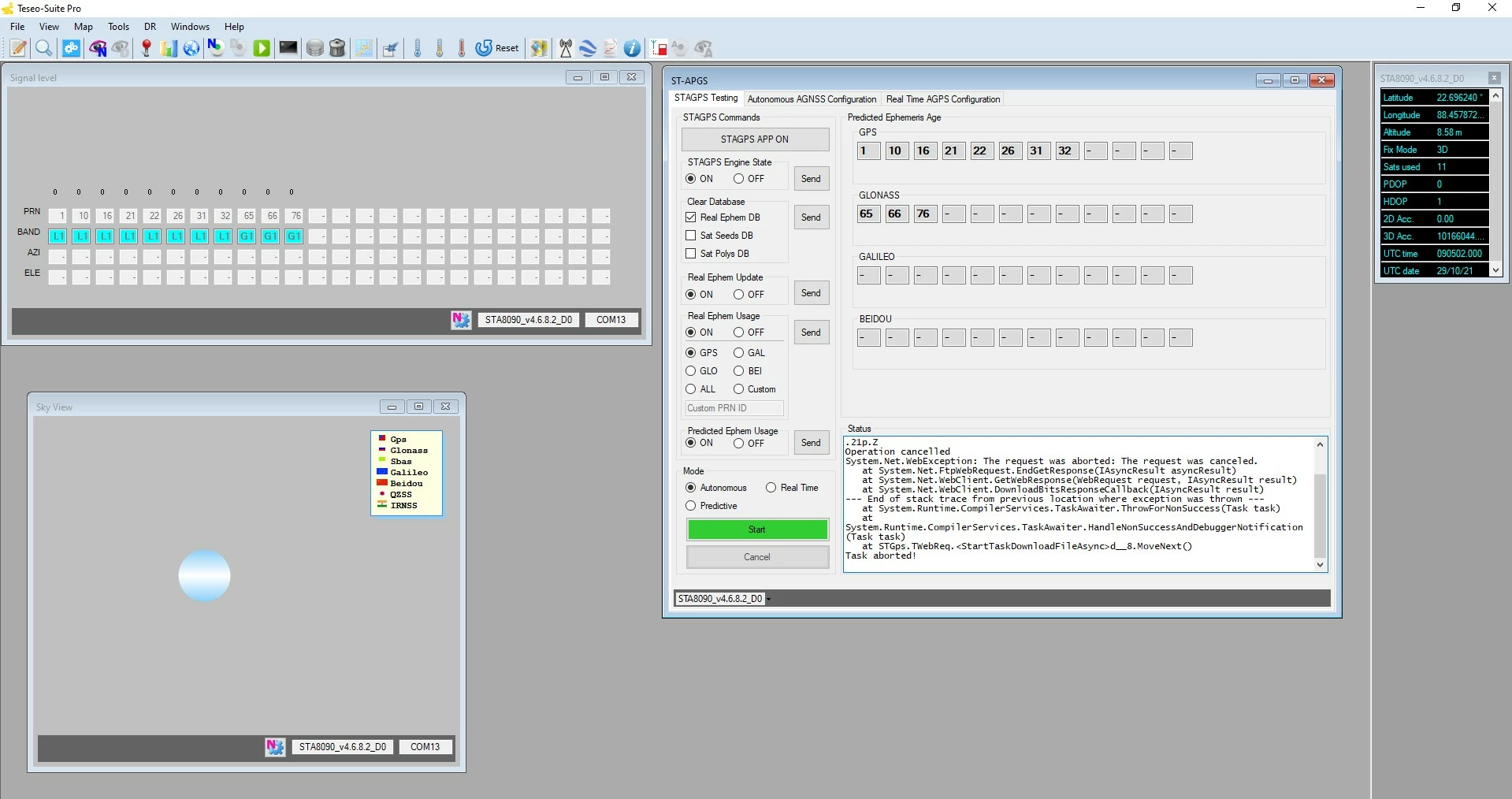
Task: Select the Predictive mode radio button
Action: [691, 506]
